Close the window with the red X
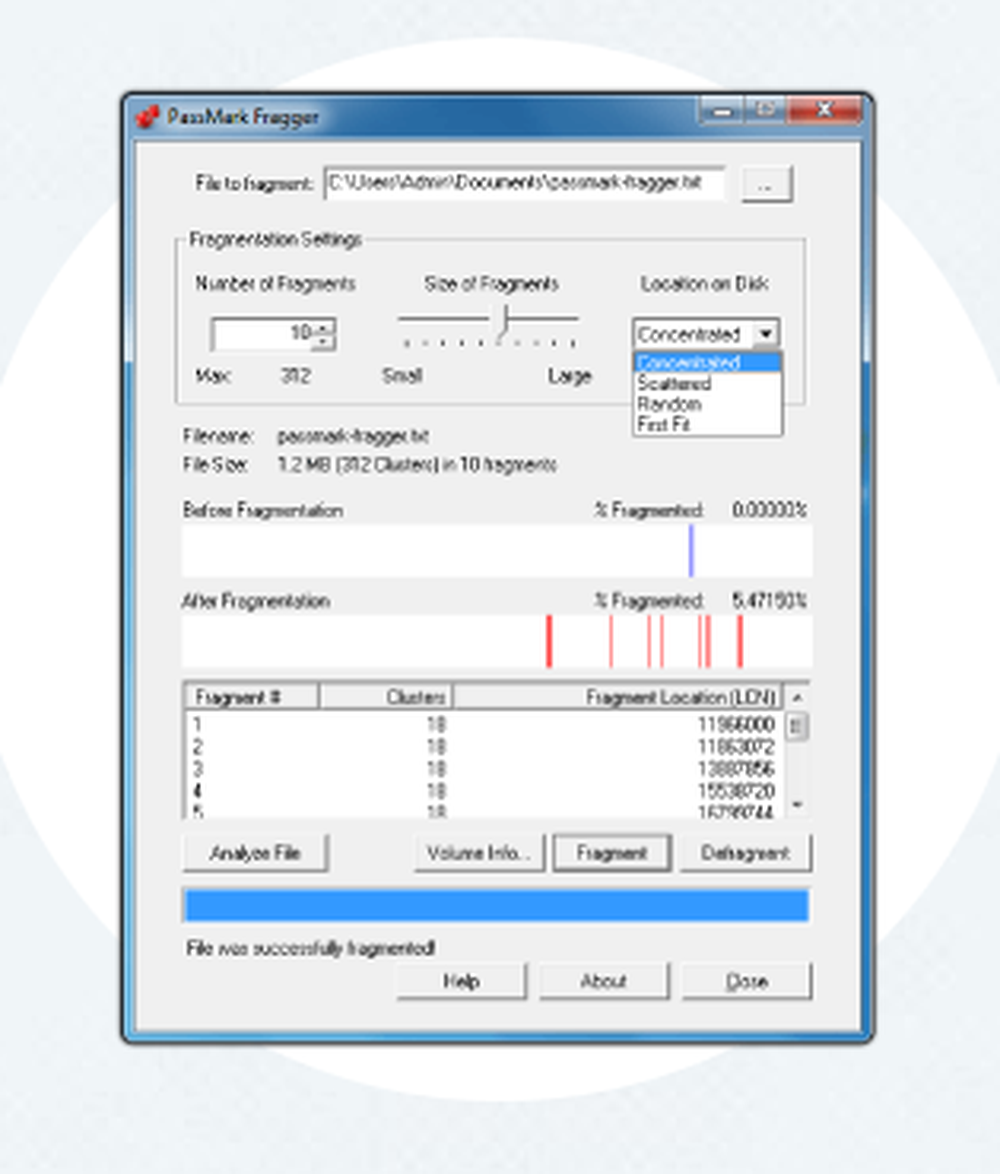The image size is (1000, 1174). (x=824, y=111)
